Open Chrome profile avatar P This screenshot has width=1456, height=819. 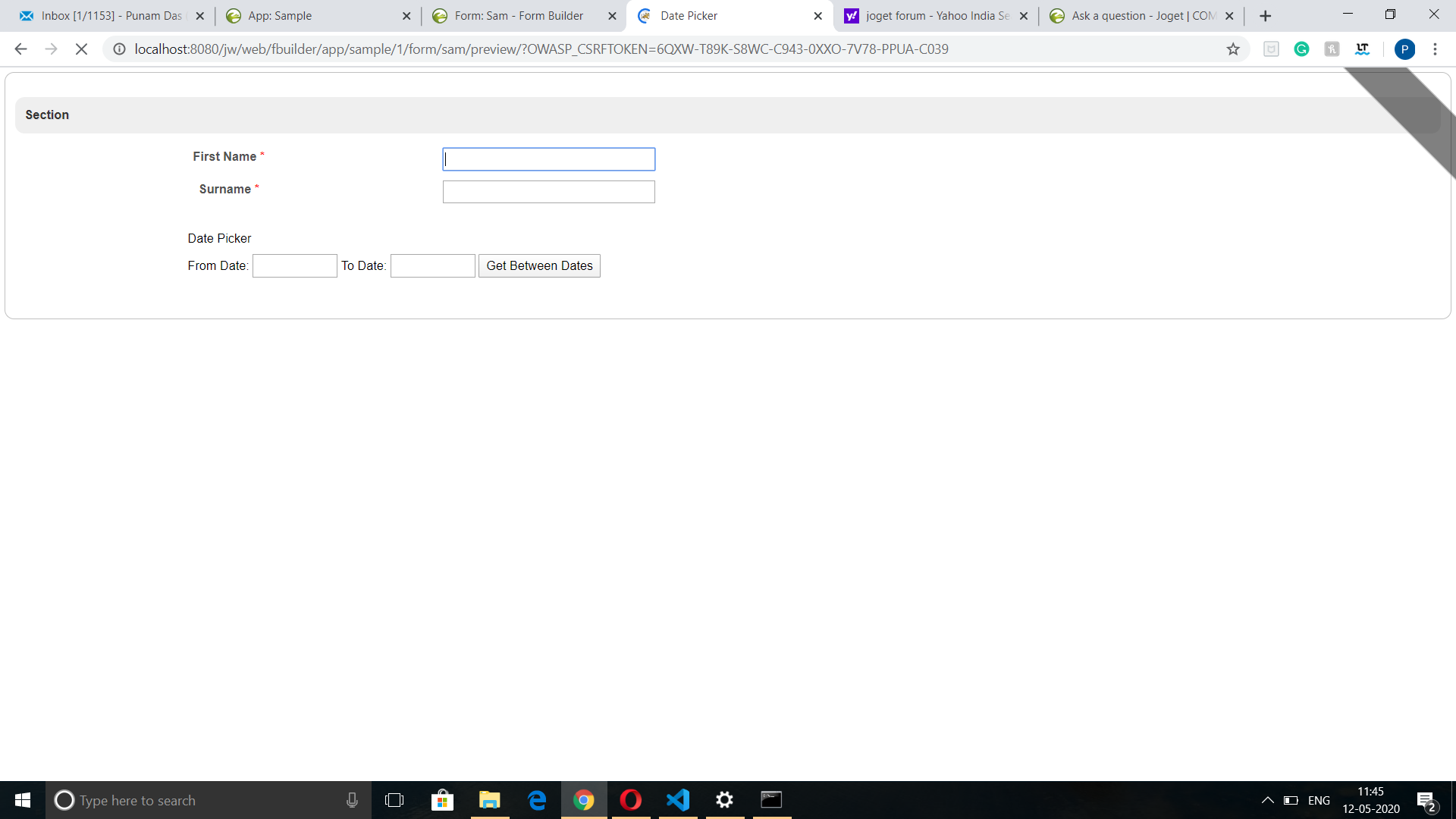tap(1404, 49)
